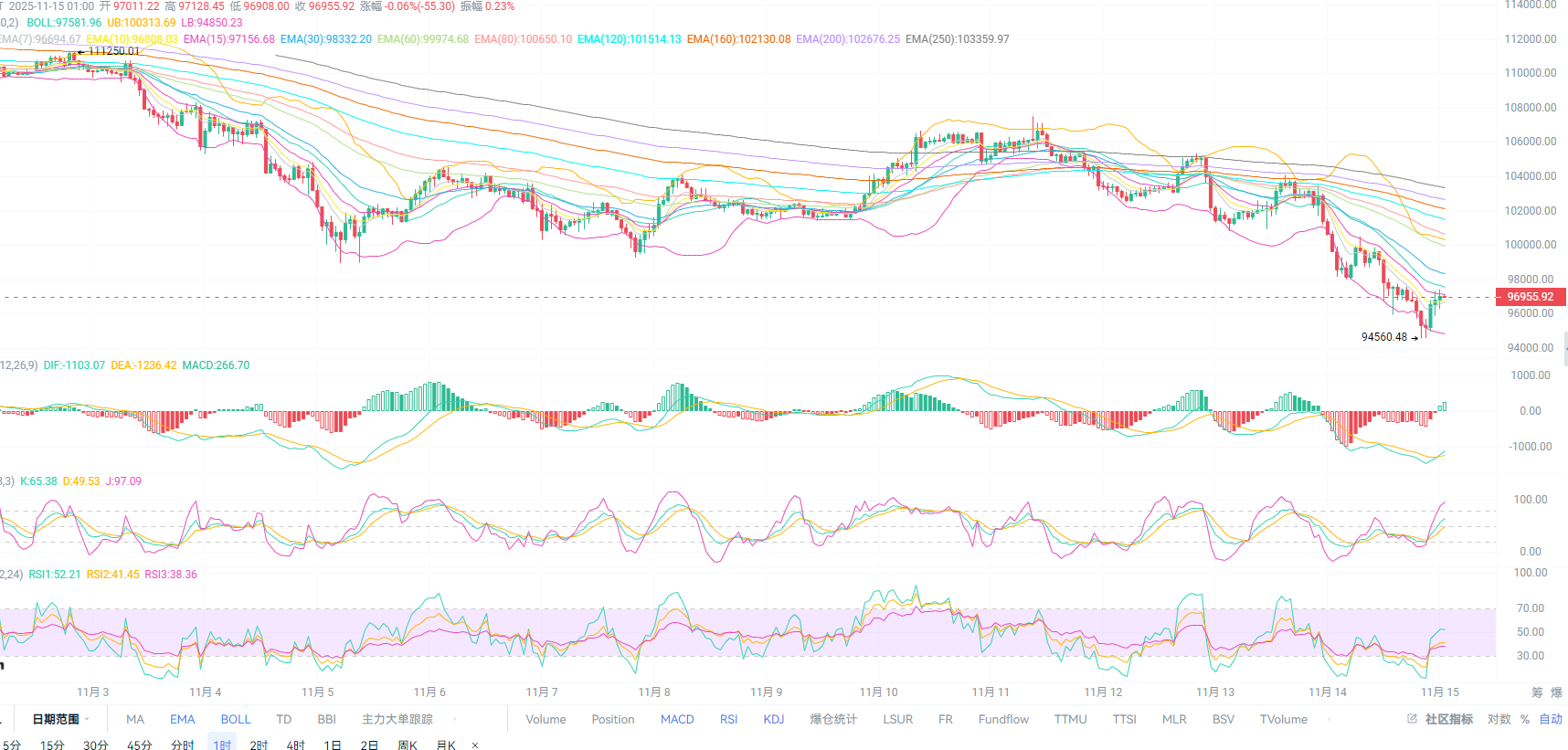Toggle percent scale % icon
The image size is (1568, 750).
(x=1525, y=719)
